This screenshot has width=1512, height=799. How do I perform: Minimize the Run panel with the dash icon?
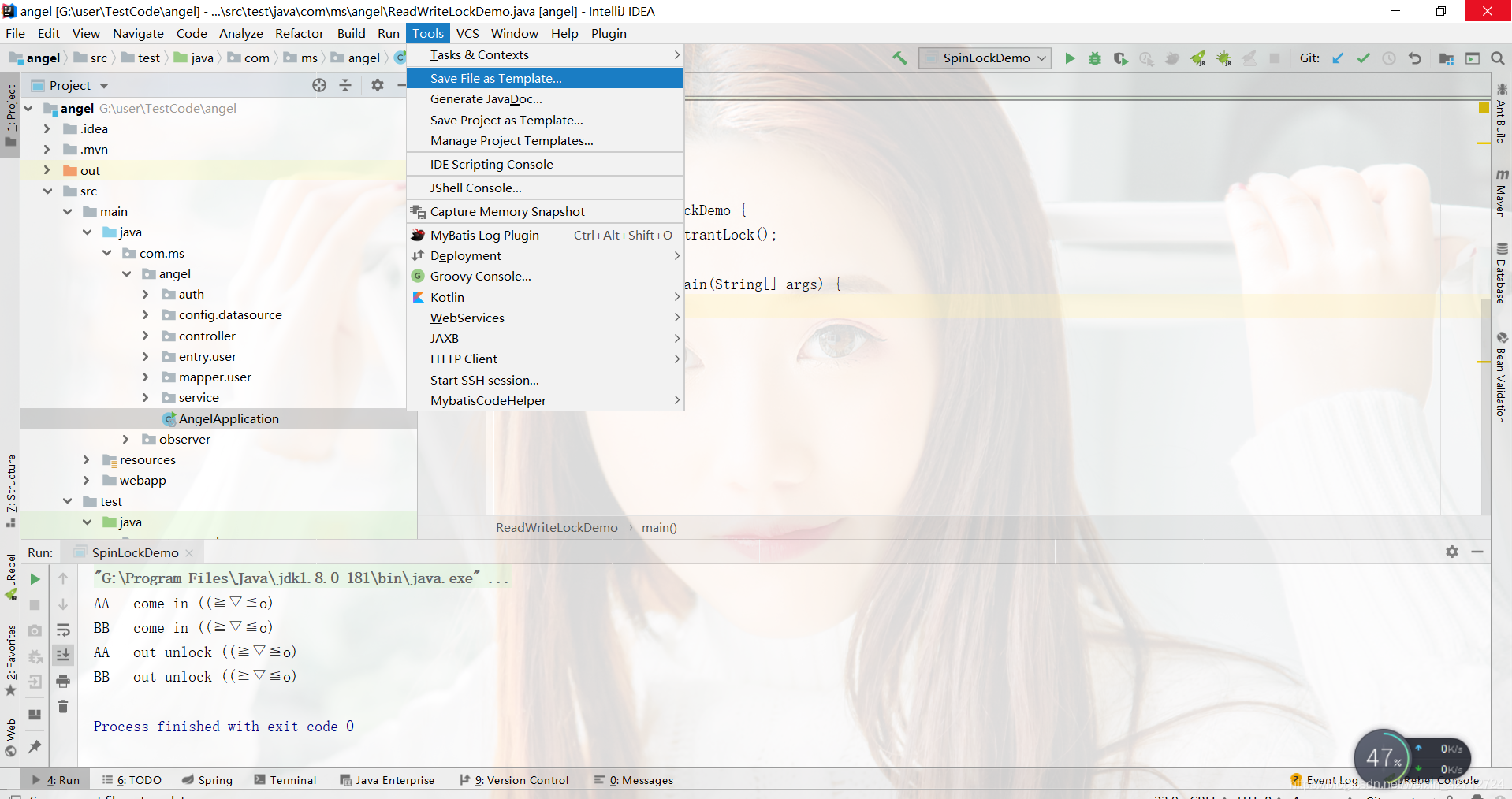(x=1477, y=552)
